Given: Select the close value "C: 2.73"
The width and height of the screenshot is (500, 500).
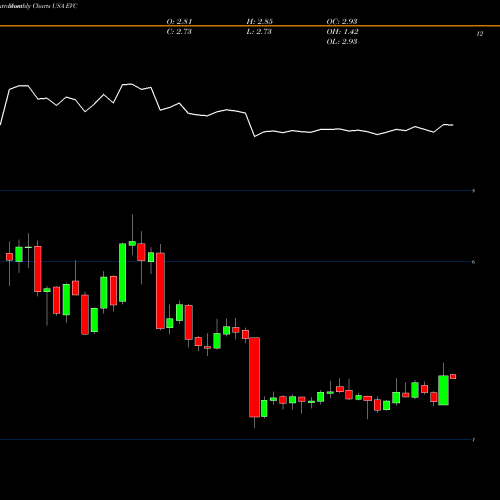Looking at the screenshot, I should click(179, 31).
